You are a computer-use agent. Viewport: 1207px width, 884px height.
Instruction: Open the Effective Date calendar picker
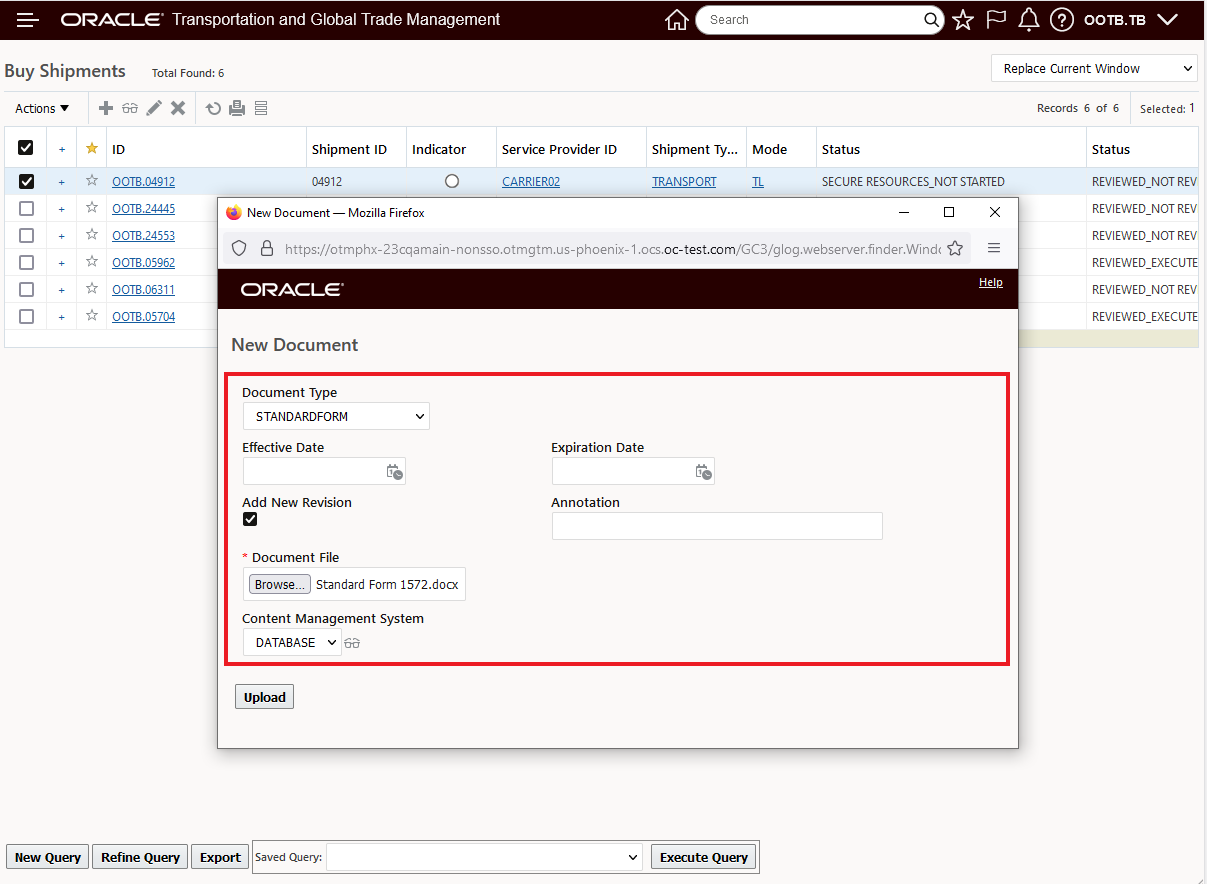click(394, 472)
